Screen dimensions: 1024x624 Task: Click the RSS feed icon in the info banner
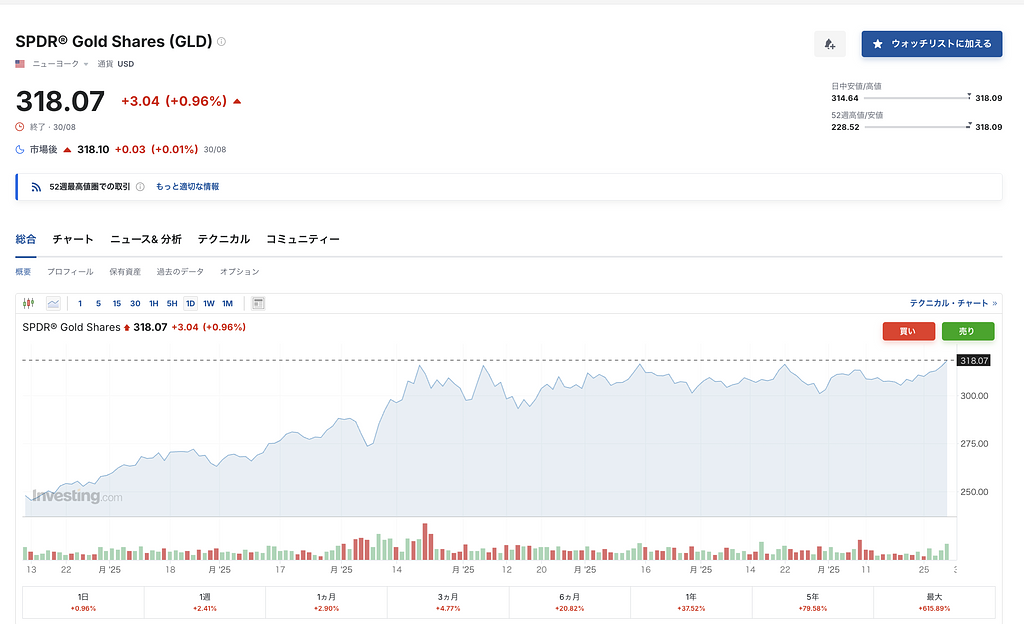point(36,187)
